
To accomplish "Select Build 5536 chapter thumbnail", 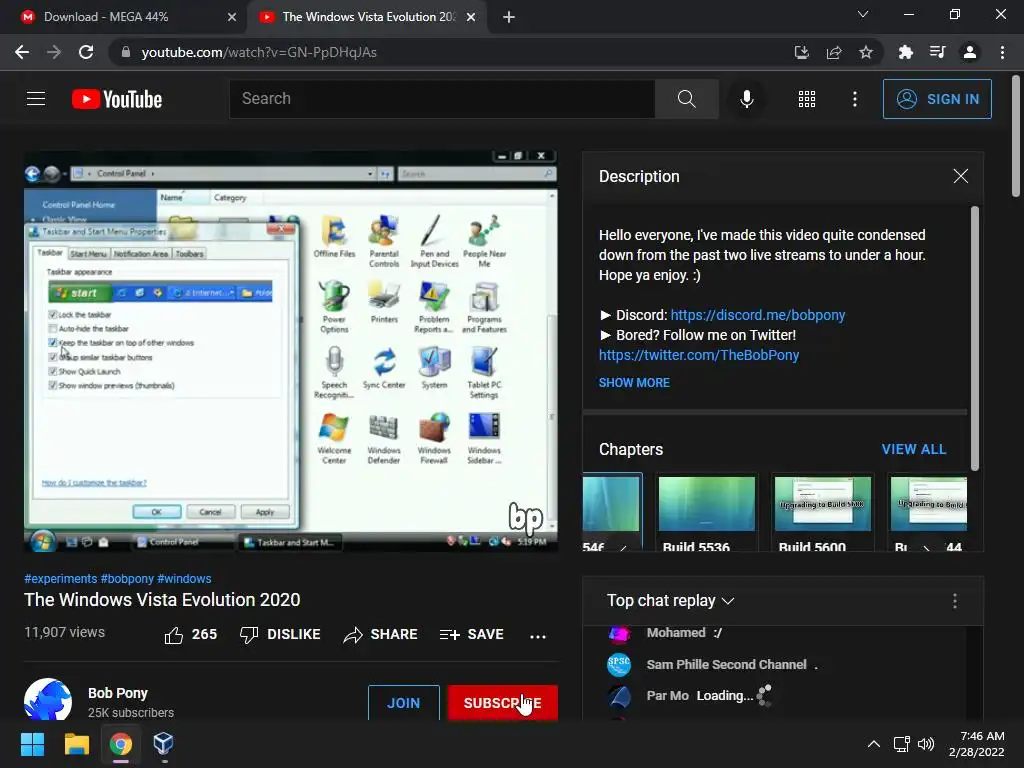I will [707, 504].
